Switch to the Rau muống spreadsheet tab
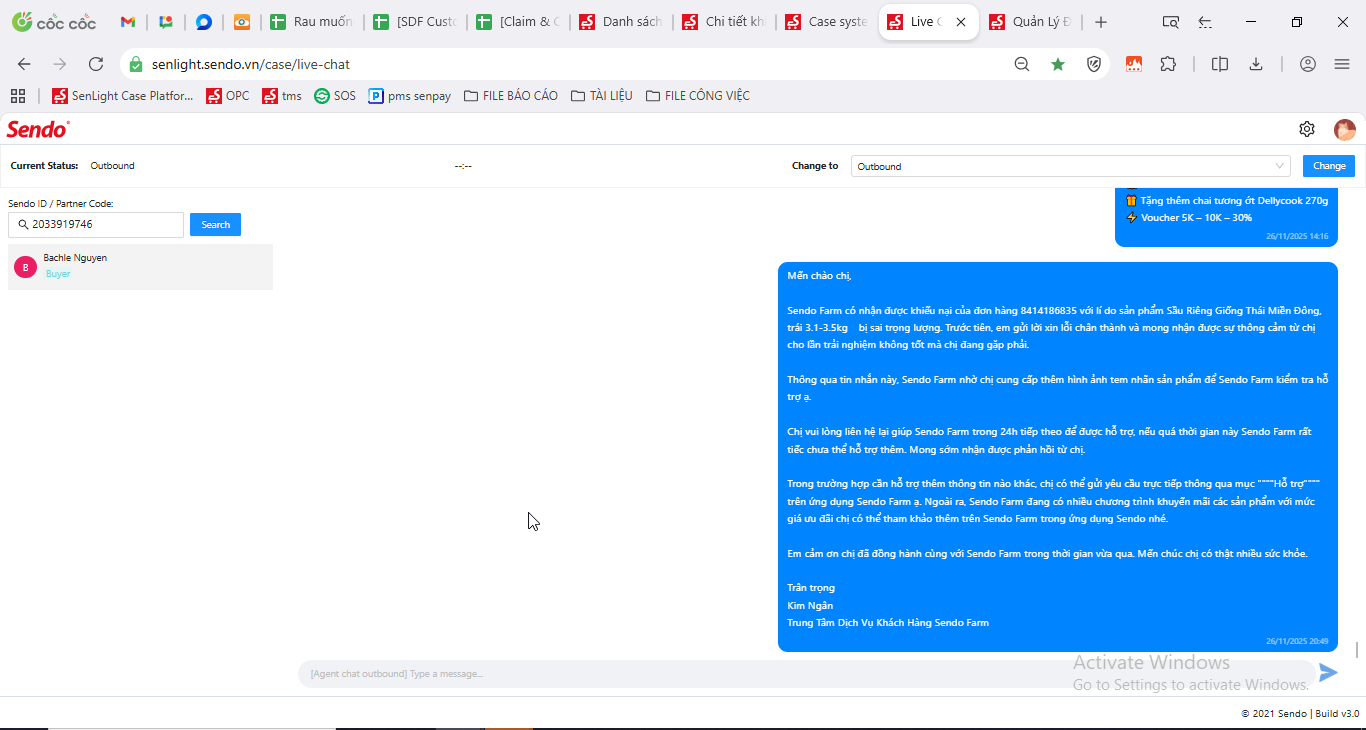Image resolution: width=1366 pixels, height=730 pixels. click(x=311, y=22)
